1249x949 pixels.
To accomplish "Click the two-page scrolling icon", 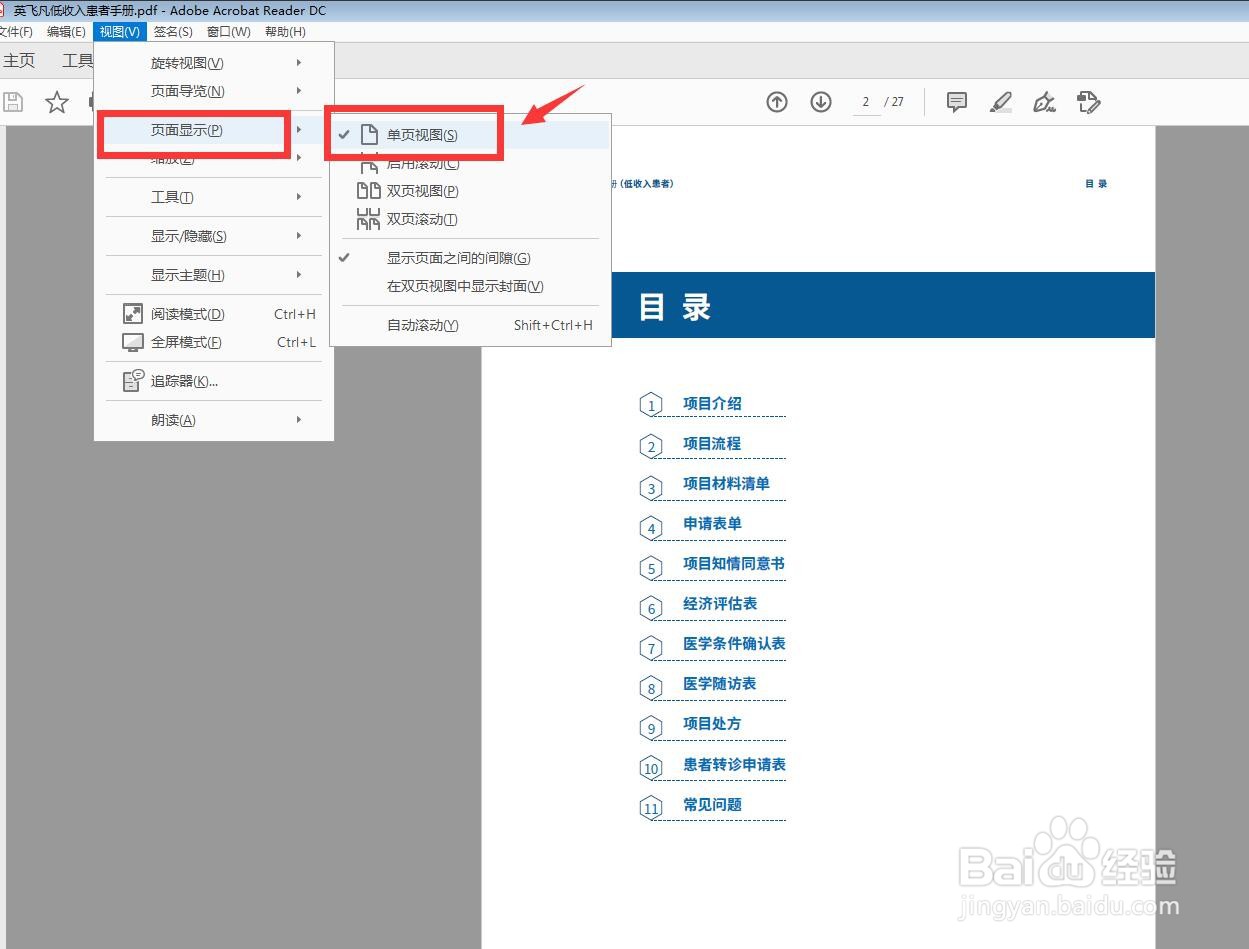I will pyautogui.click(x=368, y=219).
